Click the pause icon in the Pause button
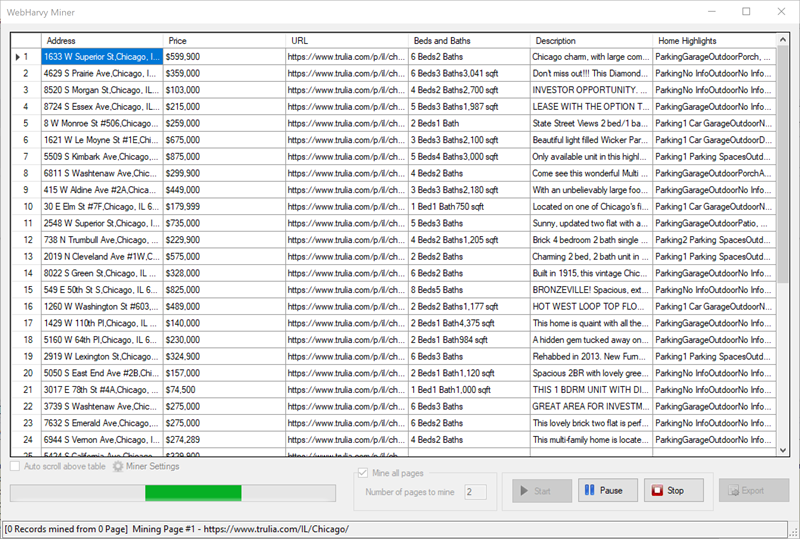This screenshot has height=539, width=800. click(x=590, y=491)
